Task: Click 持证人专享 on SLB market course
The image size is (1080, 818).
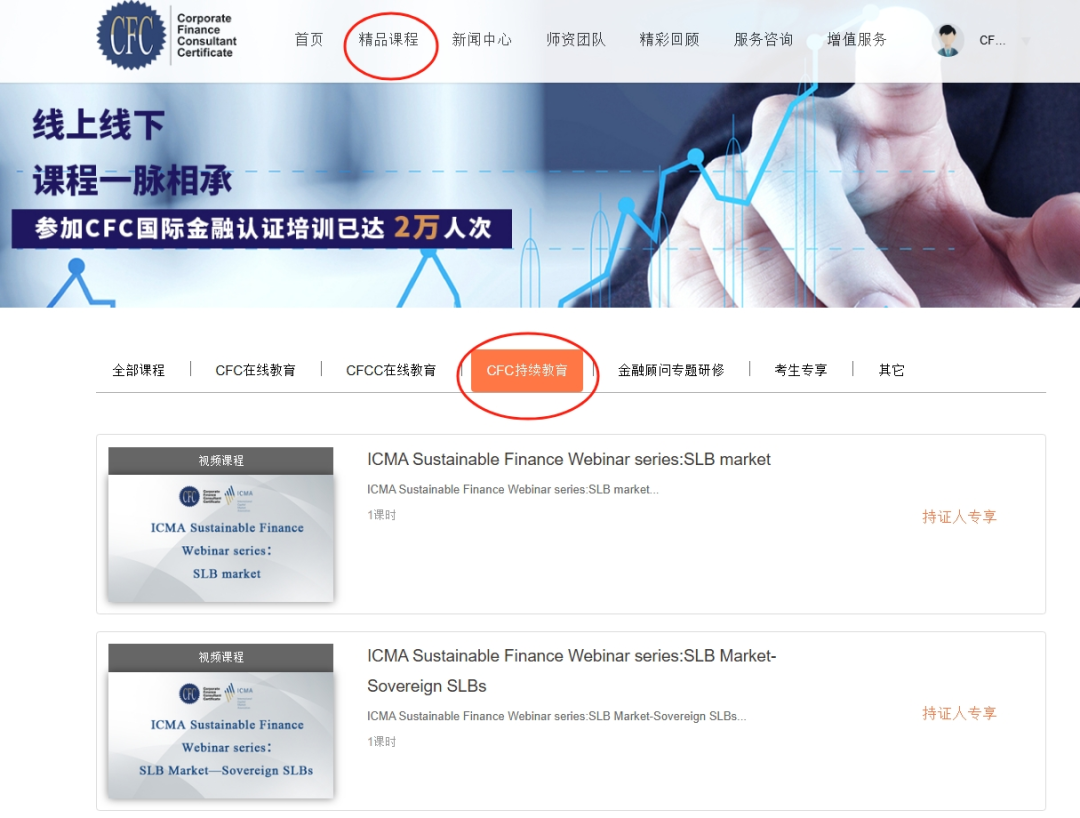Action: pyautogui.click(x=959, y=517)
